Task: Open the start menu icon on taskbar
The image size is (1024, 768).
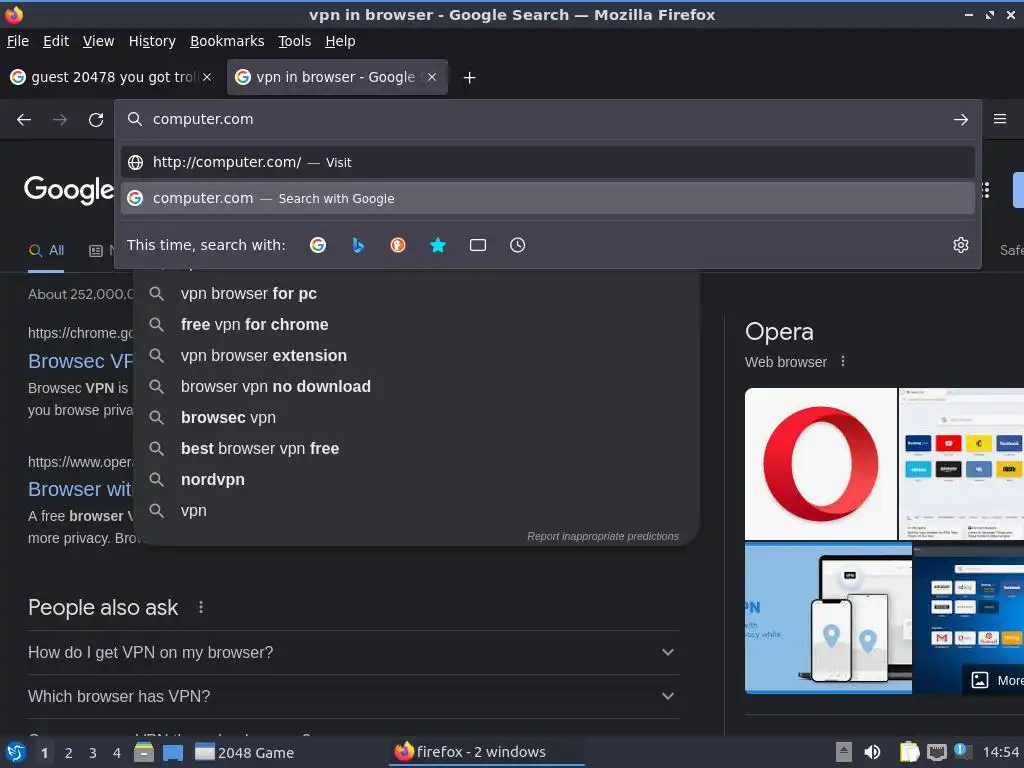Action: tap(16, 752)
